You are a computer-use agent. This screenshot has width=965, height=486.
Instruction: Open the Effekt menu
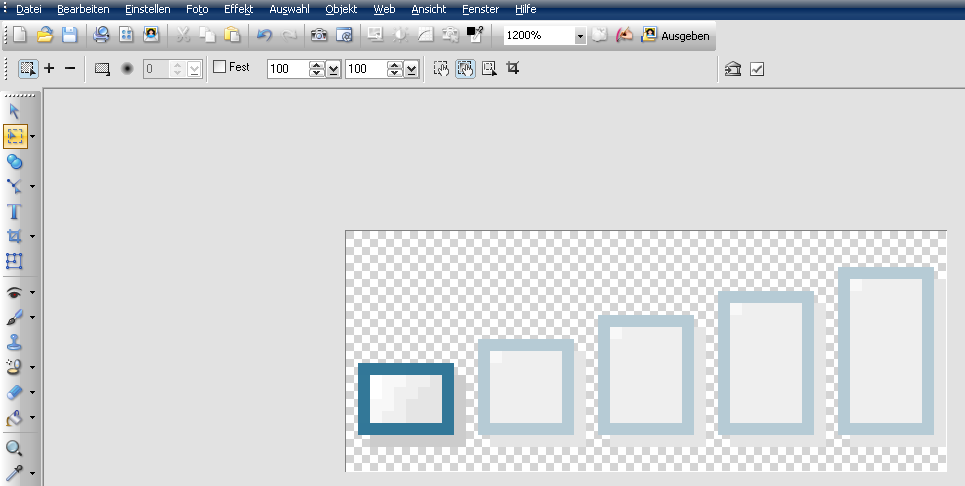coord(238,9)
